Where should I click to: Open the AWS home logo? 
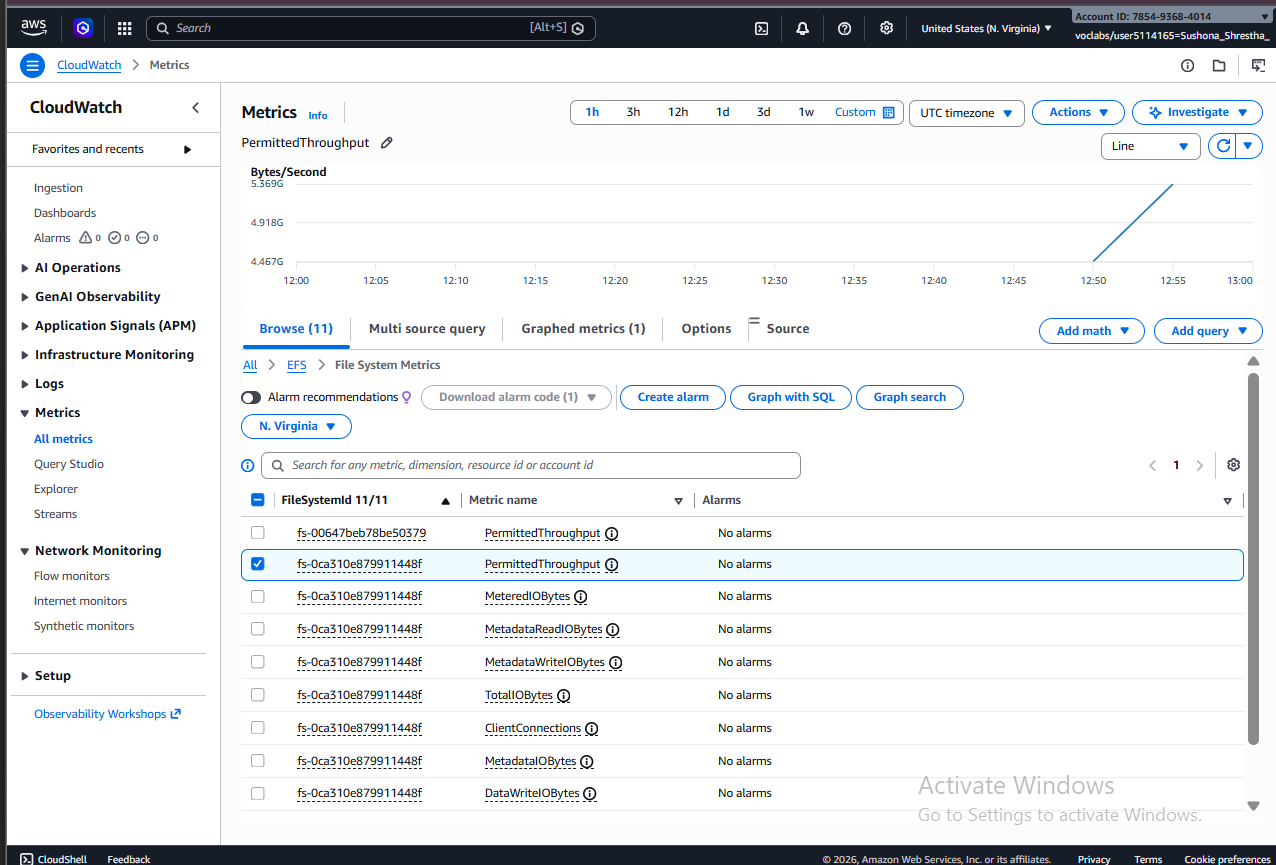click(33, 28)
